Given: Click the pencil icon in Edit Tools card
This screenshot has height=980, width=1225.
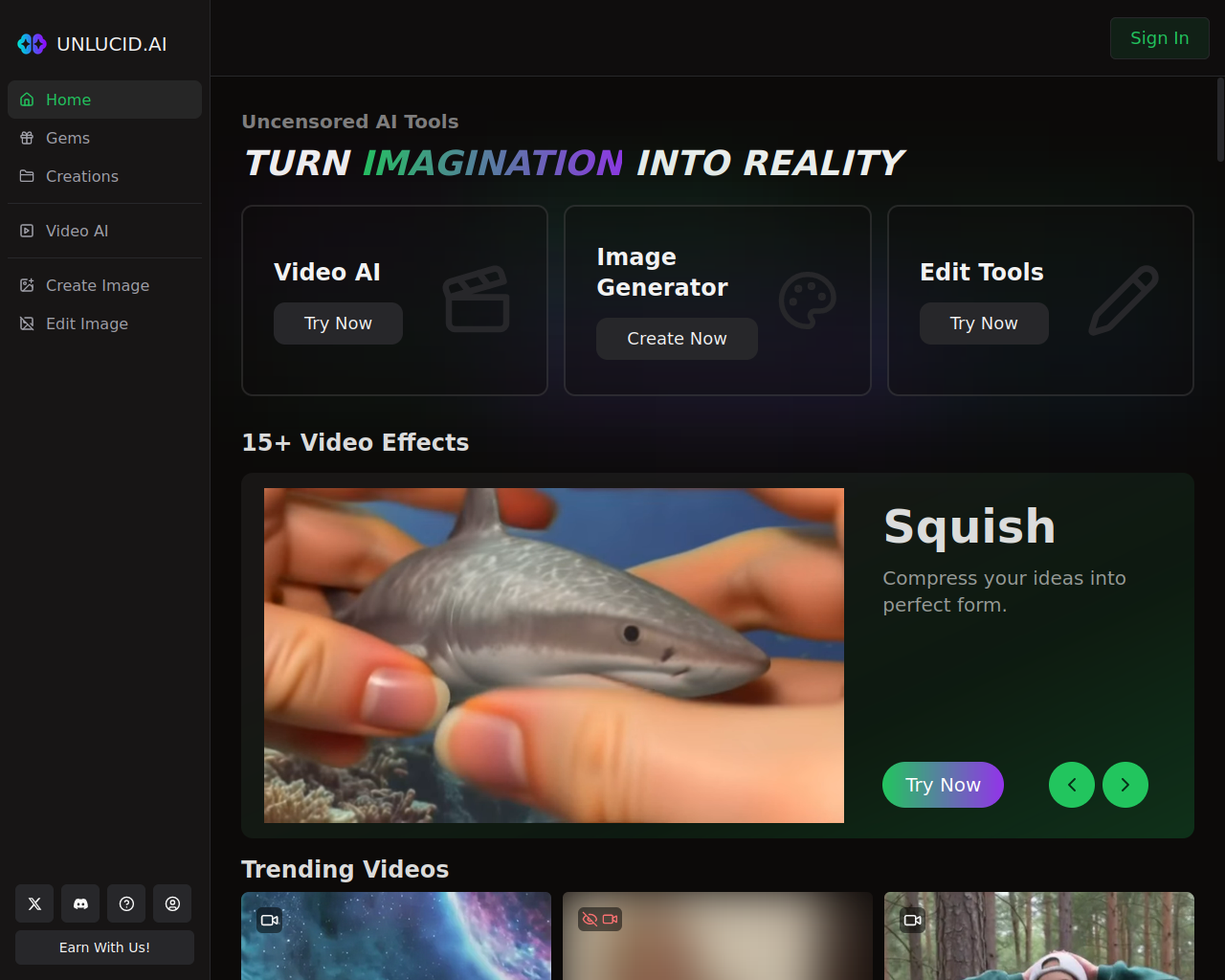Looking at the screenshot, I should [x=1124, y=301].
